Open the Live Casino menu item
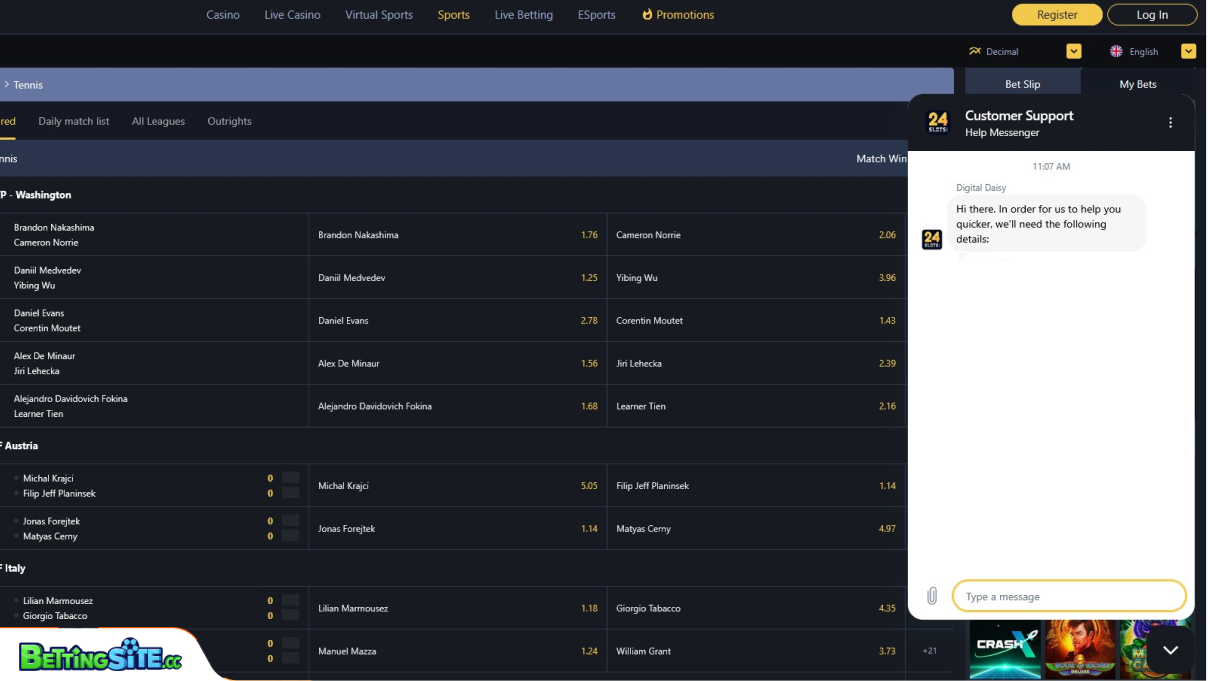The height and width of the screenshot is (681, 1210). click(291, 15)
